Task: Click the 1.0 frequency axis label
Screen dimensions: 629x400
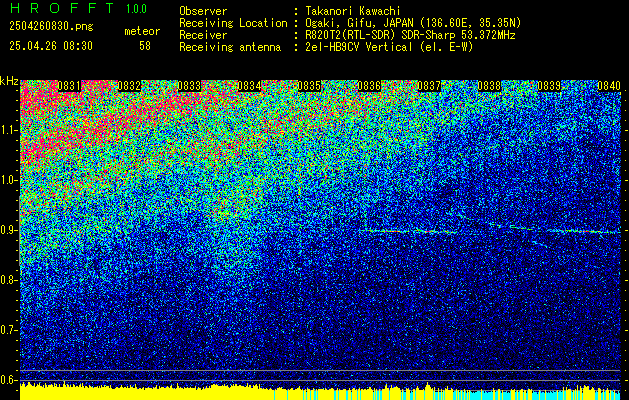Action: tap(8, 181)
